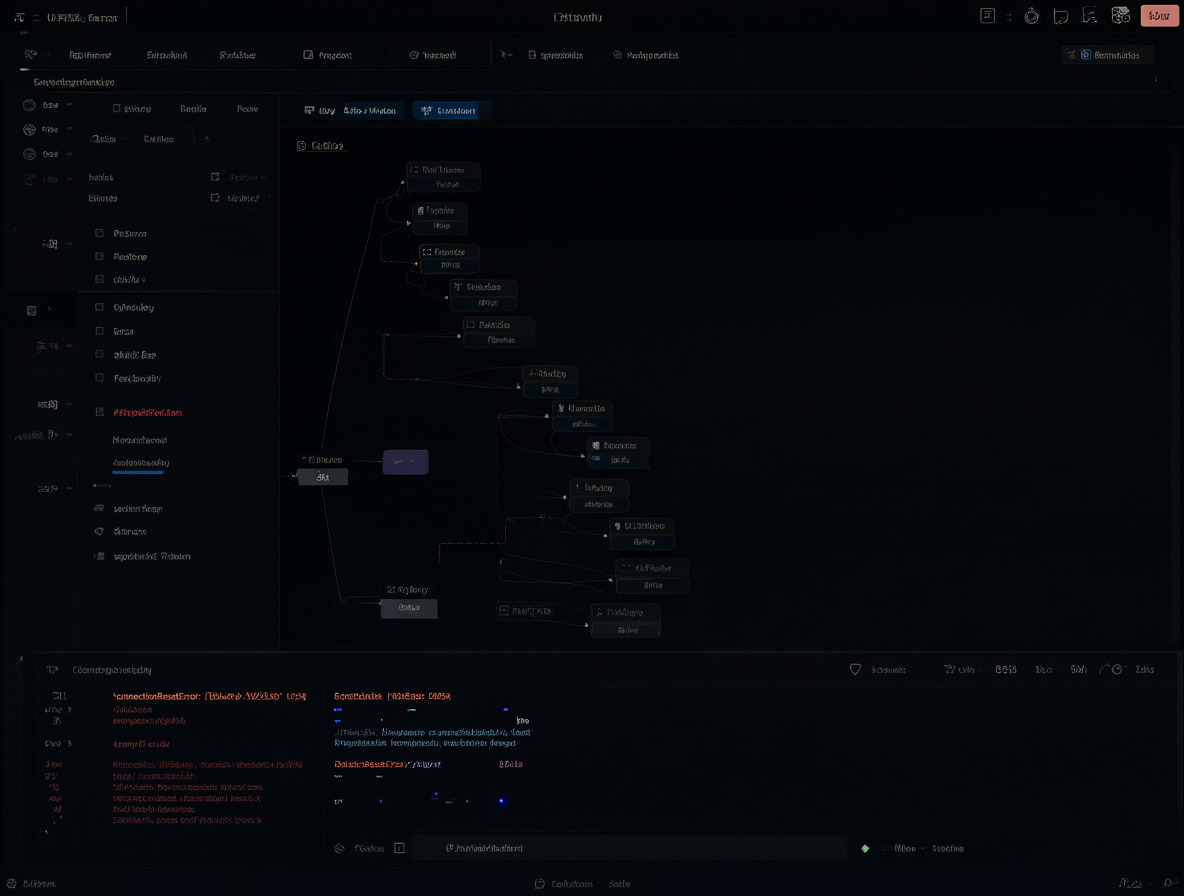Image resolution: width=1184 pixels, height=896 pixels.
Task: Click the clock icon at console header's right end
Action: [1117, 670]
